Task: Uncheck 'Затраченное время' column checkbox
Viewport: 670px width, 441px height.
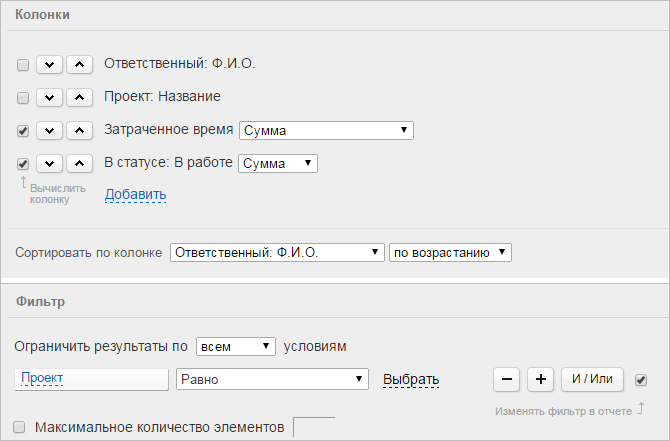Action: (x=23, y=131)
